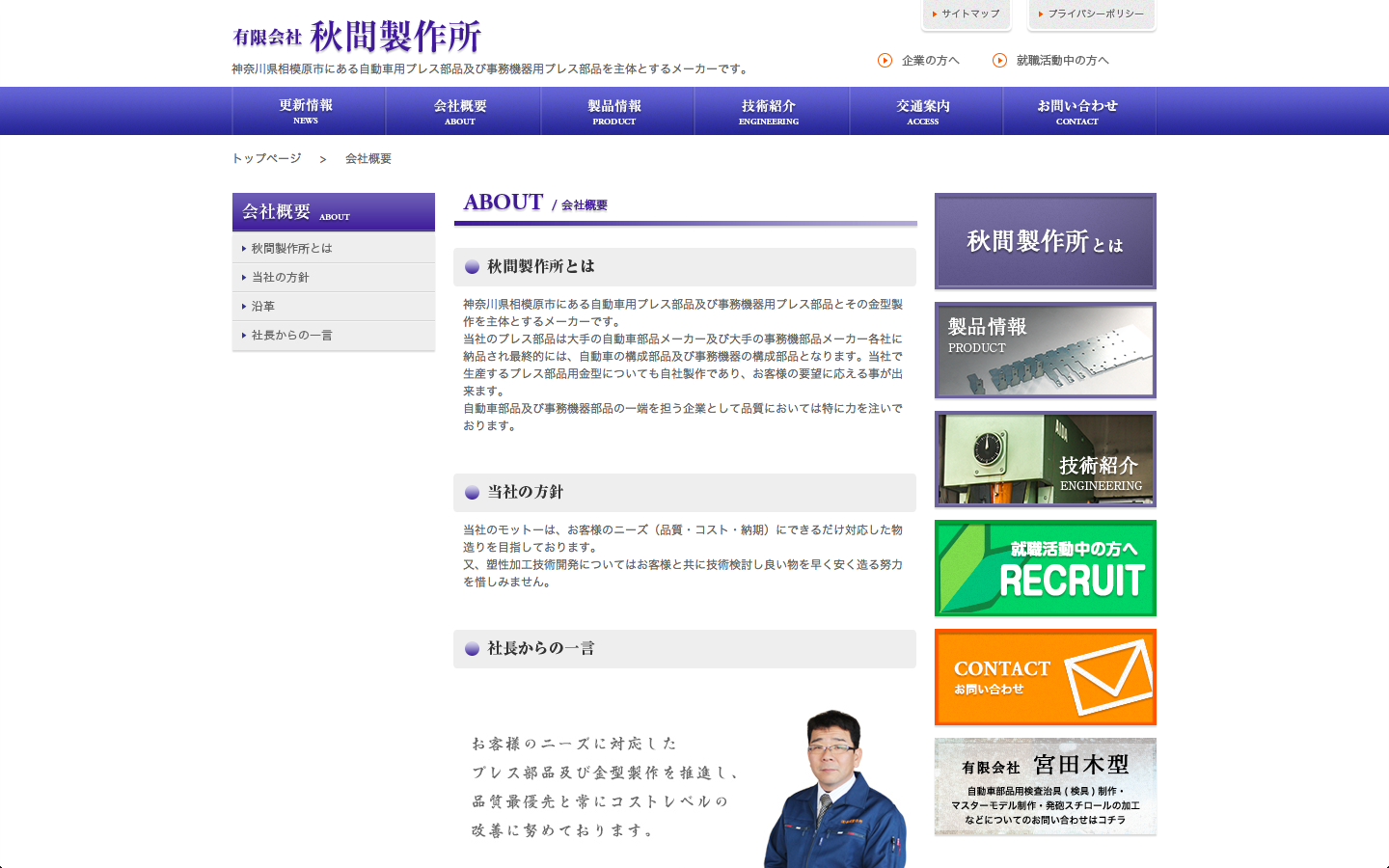Screen dimensions: 1389x868
Task: Select 当社の方針 in the sidebar
Action: click(x=334, y=277)
